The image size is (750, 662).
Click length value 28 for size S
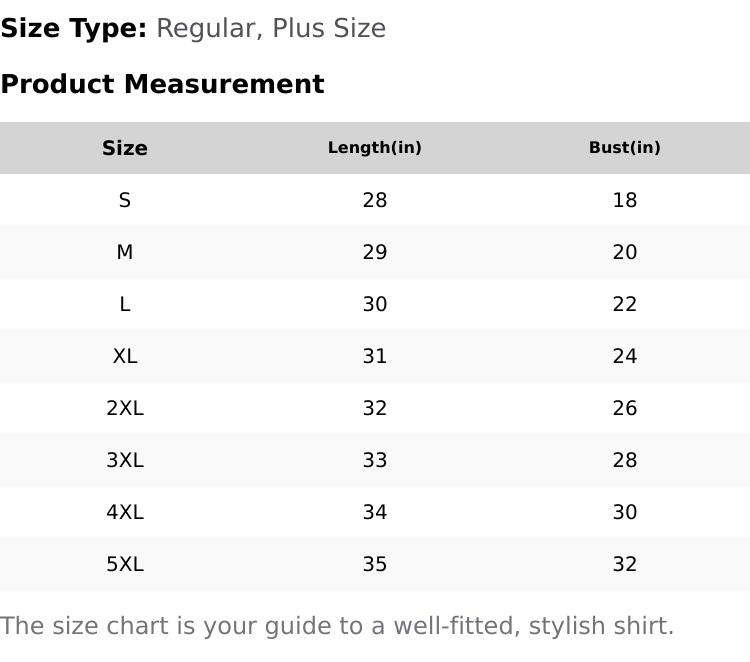tap(375, 200)
